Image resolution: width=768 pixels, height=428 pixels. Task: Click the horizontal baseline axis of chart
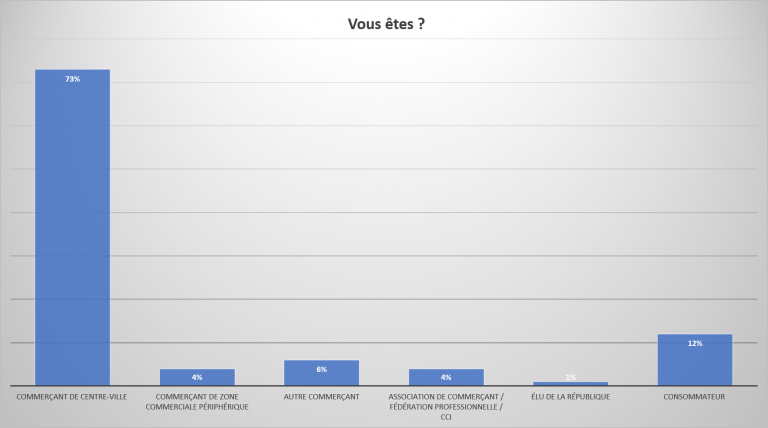coord(384,386)
